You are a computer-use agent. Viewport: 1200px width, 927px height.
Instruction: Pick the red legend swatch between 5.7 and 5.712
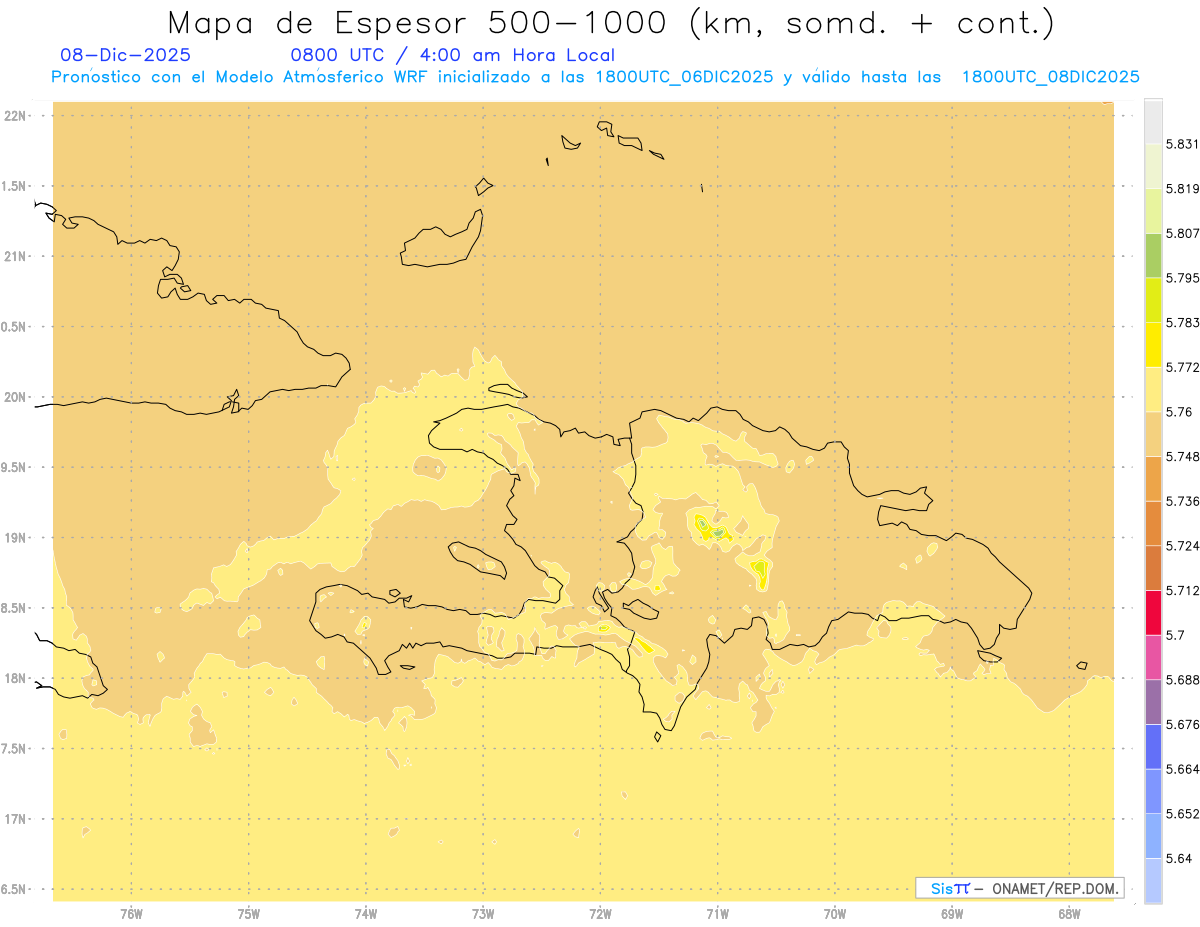tap(1153, 612)
